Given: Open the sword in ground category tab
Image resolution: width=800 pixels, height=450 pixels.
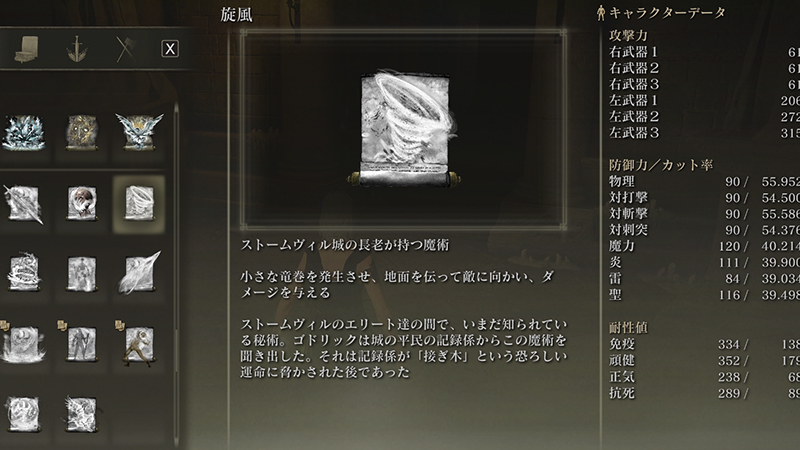Looking at the screenshot, I should pos(77,49).
